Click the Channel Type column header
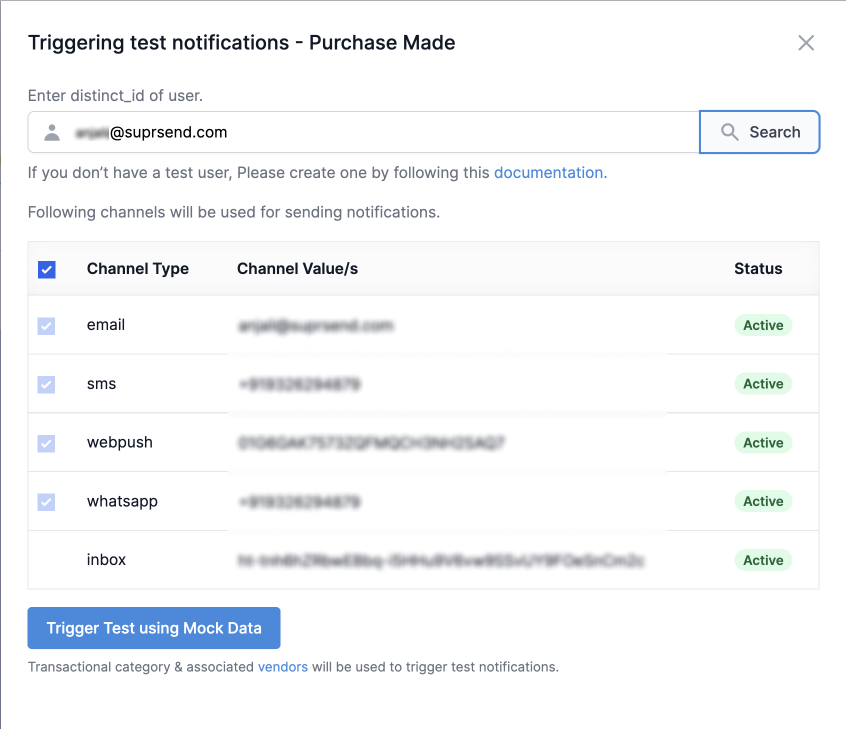Viewport: 846px width, 729px height. [x=138, y=268]
